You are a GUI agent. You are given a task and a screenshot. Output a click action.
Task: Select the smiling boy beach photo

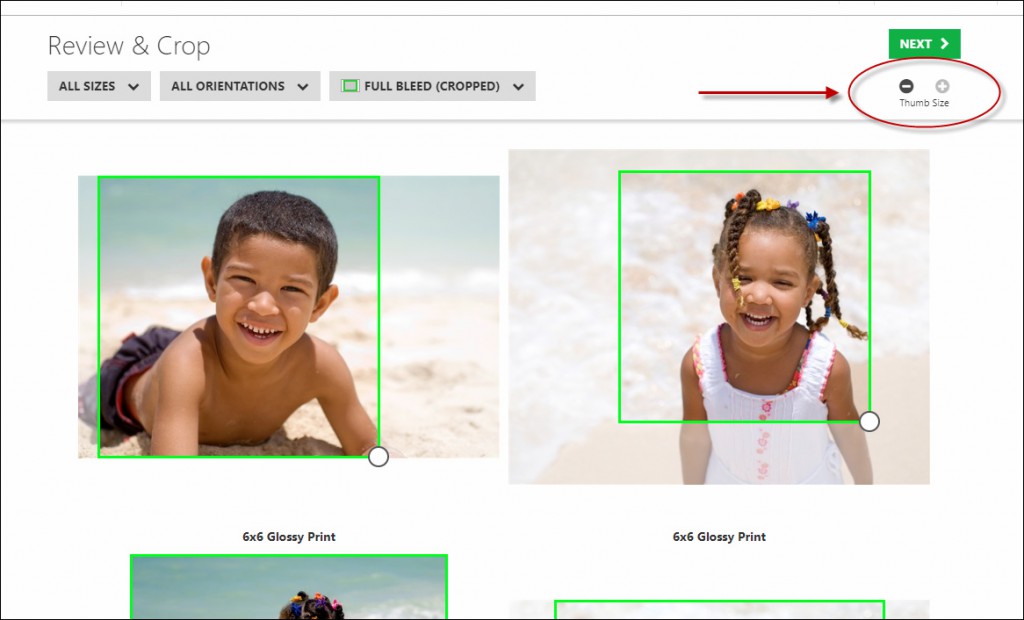[x=289, y=317]
